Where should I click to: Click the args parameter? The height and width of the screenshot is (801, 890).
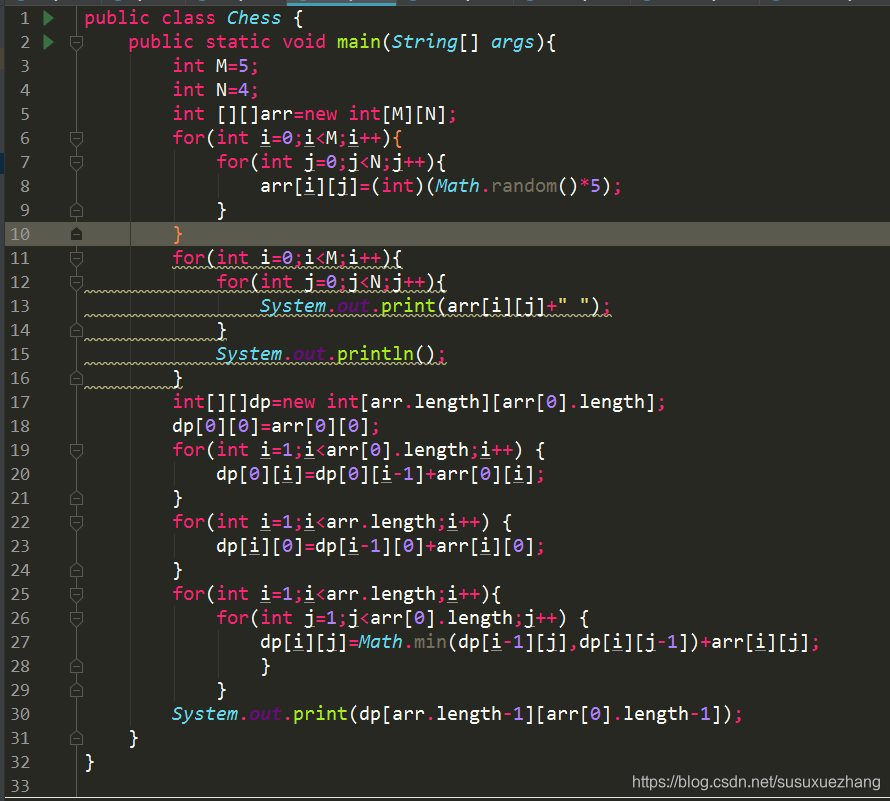pos(512,43)
